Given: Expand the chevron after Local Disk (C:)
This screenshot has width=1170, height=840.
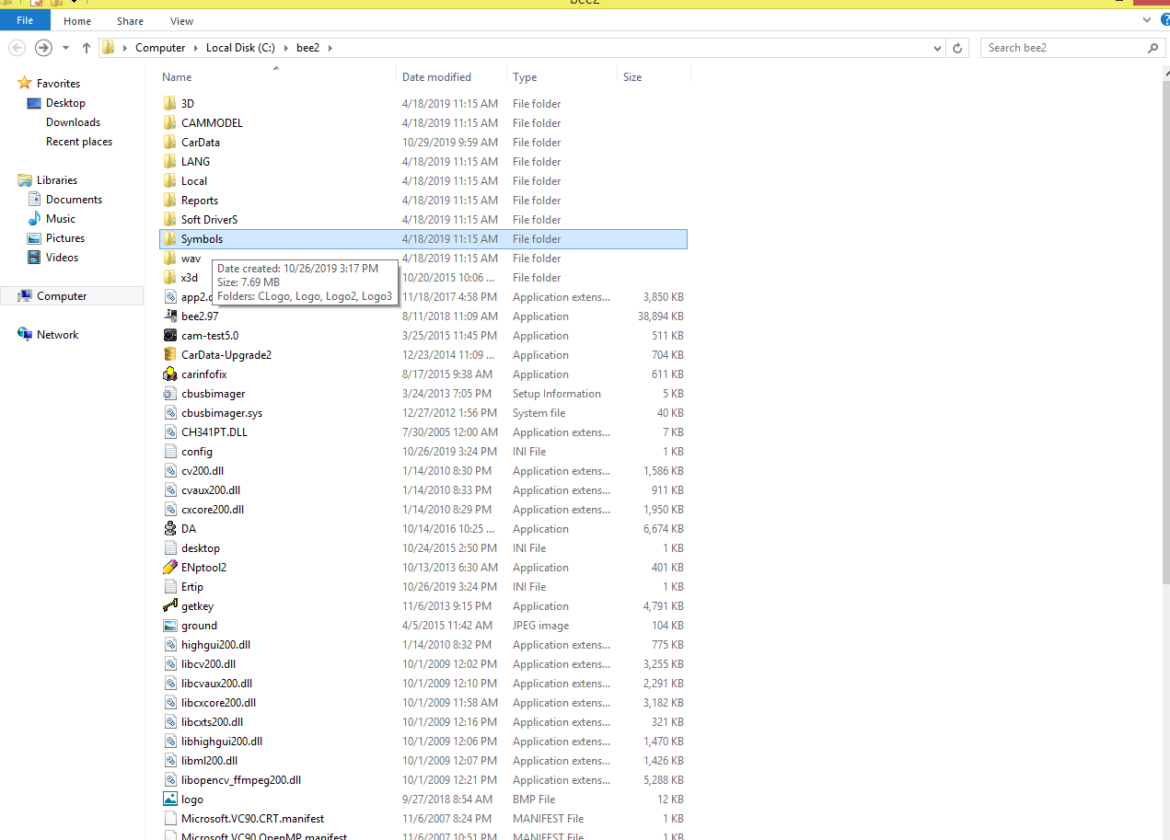Looking at the screenshot, I should (283, 48).
